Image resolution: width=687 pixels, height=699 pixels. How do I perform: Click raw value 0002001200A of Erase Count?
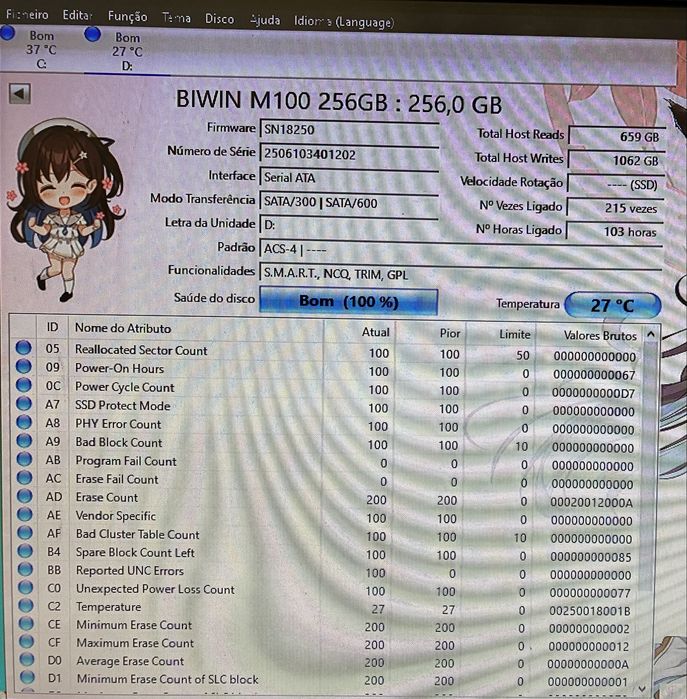[591, 503]
